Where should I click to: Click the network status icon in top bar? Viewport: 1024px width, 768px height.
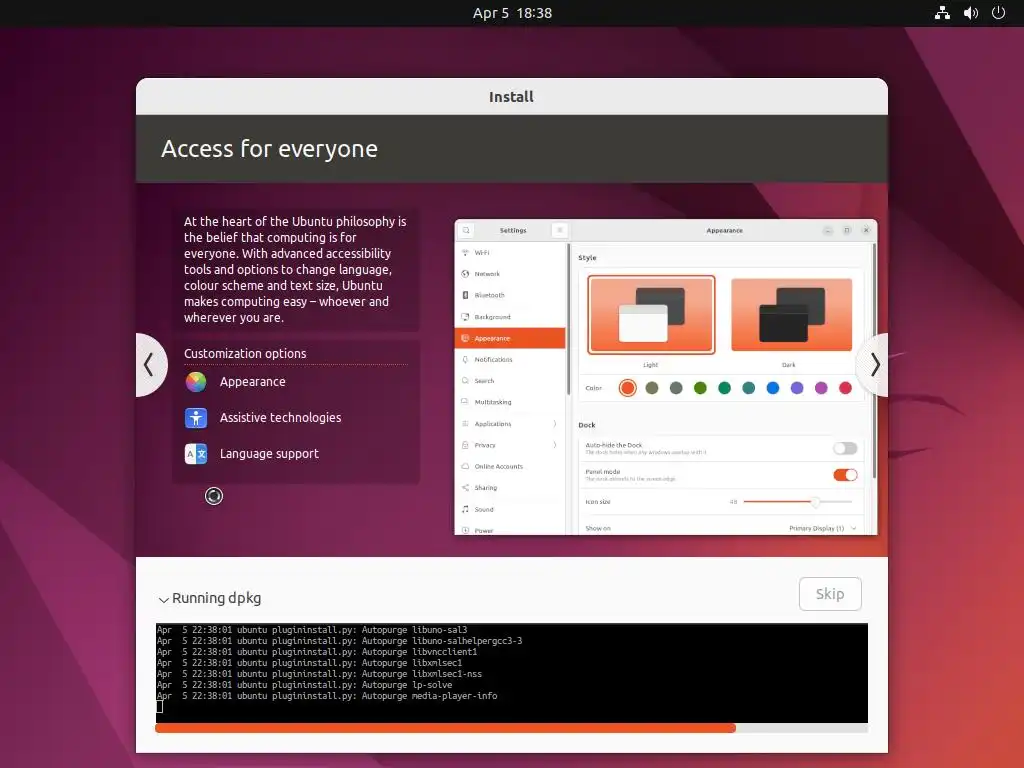click(942, 13)
